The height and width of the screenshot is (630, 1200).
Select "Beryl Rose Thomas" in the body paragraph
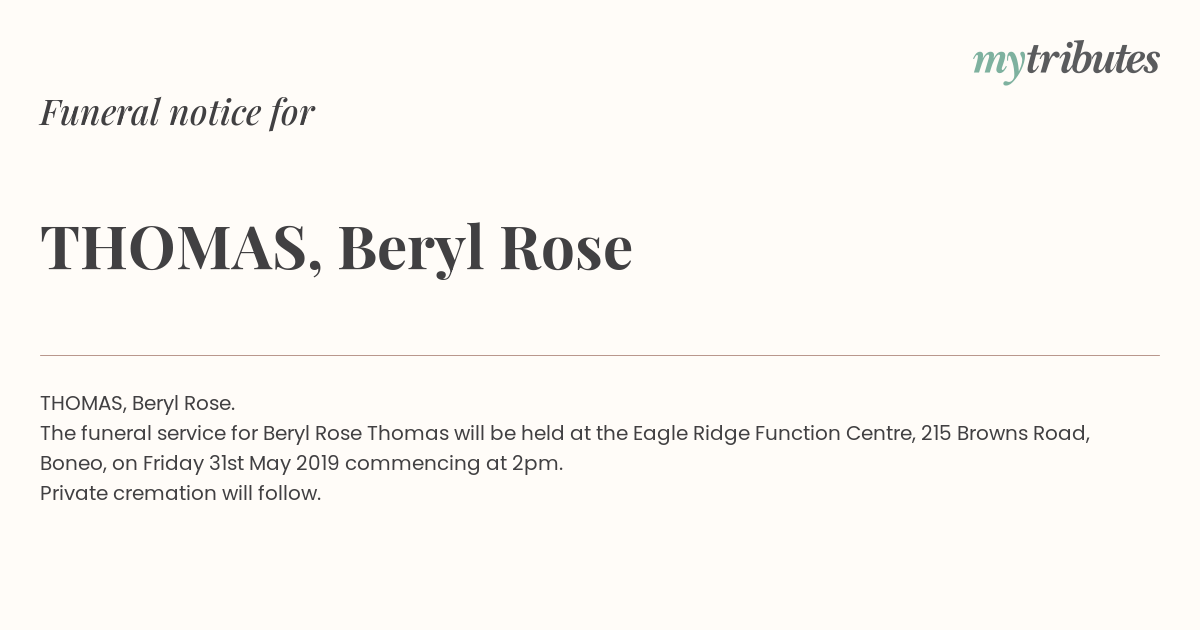(x=356, y=434)
